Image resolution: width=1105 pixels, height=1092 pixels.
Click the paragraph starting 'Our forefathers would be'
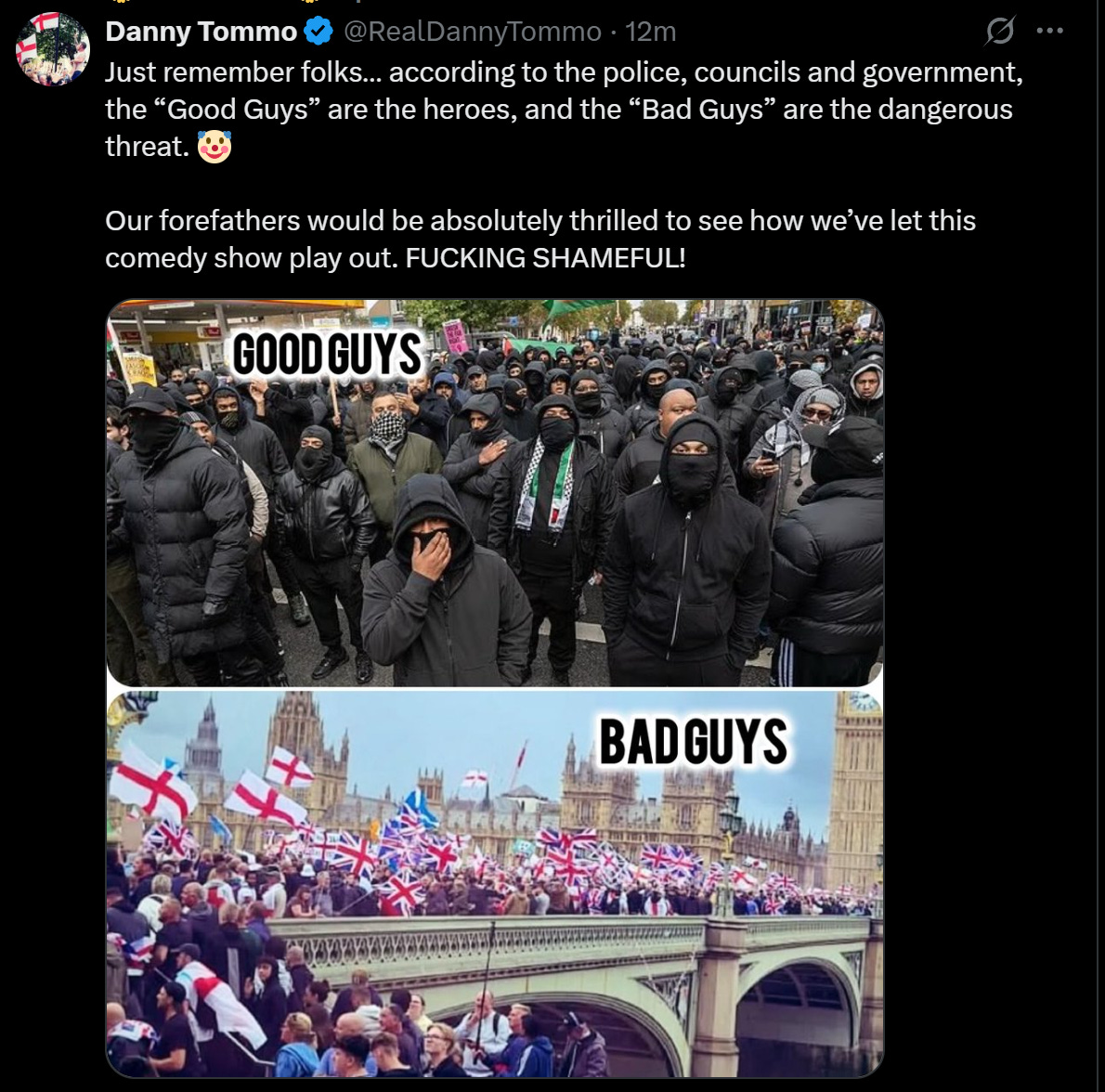539,240
